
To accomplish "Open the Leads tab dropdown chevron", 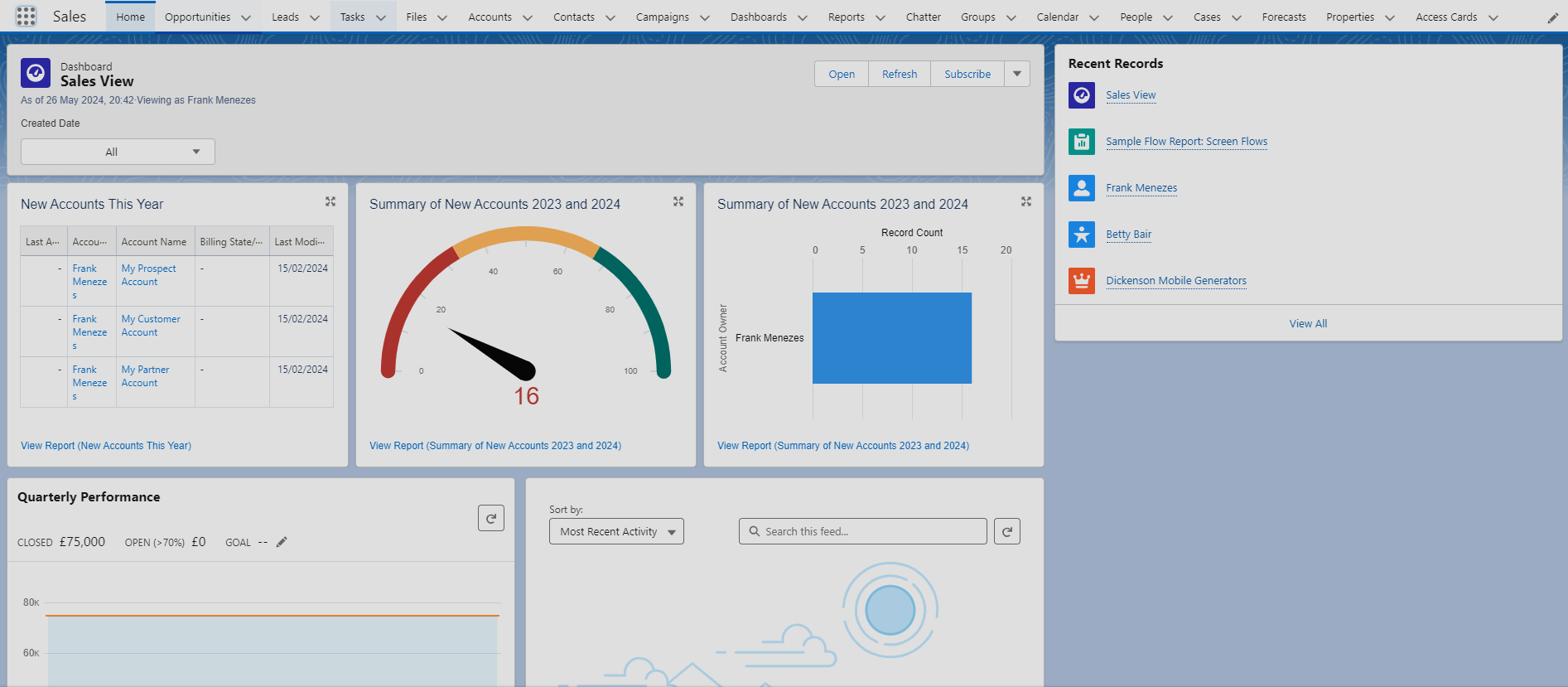I will [x=315, y=17].
